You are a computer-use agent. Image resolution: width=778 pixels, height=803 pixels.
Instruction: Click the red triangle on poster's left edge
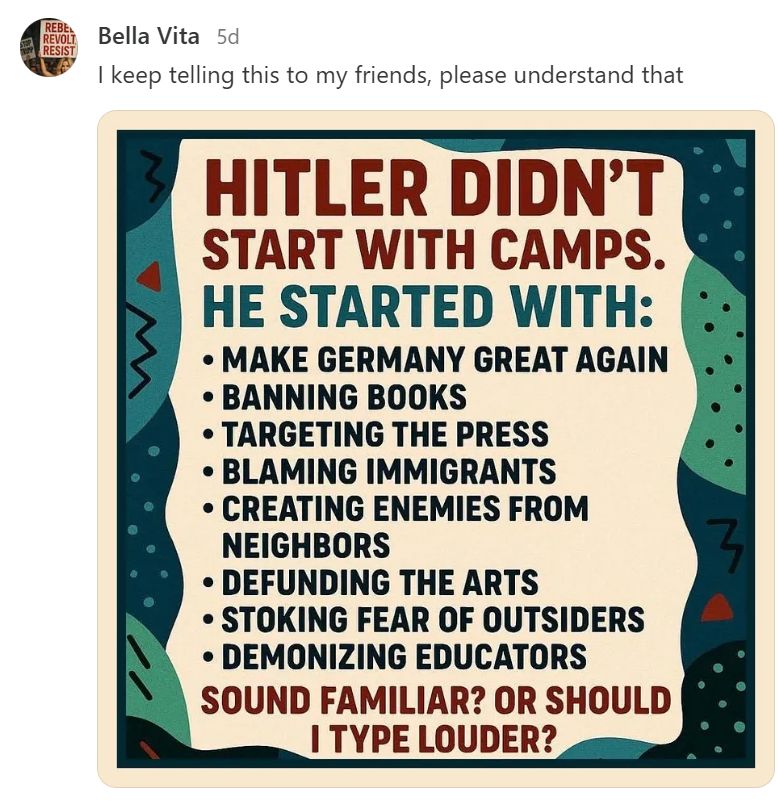click(150, 277)
